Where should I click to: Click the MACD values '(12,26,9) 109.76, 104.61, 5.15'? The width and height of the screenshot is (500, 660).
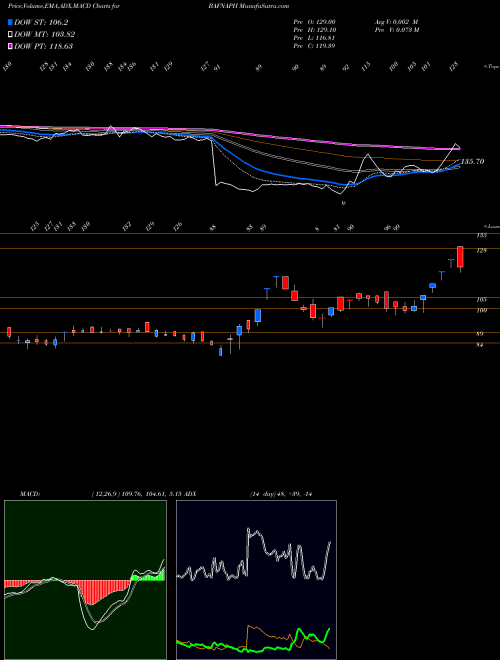pyautogui.click(x=137, y=494)
